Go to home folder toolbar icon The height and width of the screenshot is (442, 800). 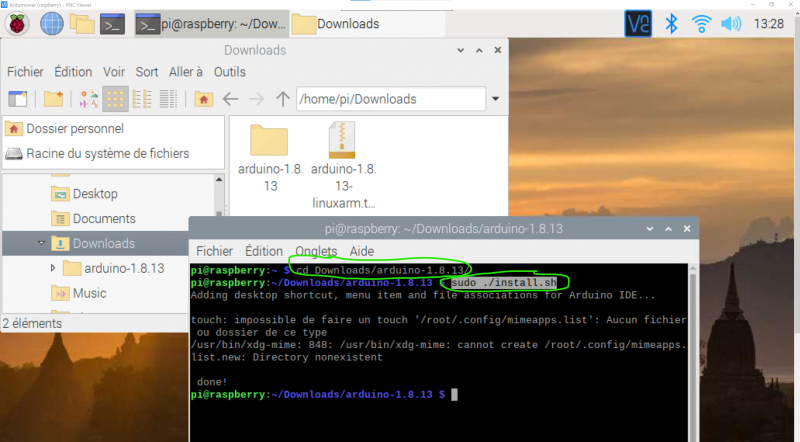204,99
